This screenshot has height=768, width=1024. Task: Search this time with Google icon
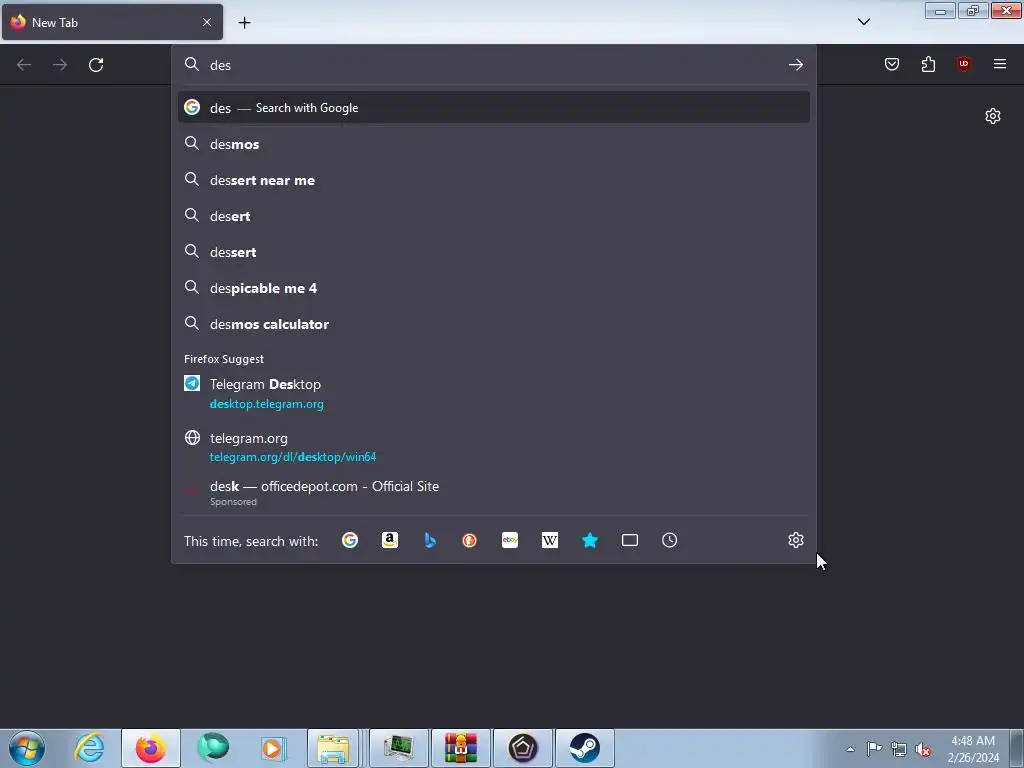pos(350,540)
